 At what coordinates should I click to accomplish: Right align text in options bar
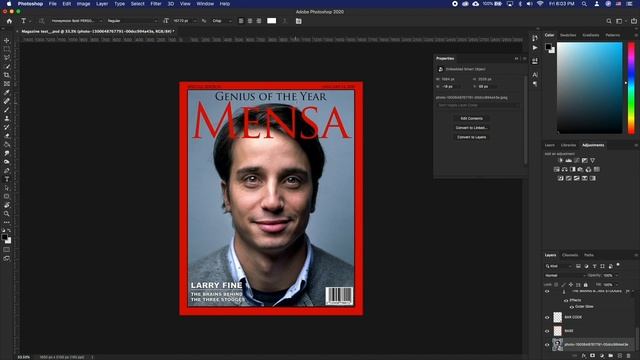259,21
